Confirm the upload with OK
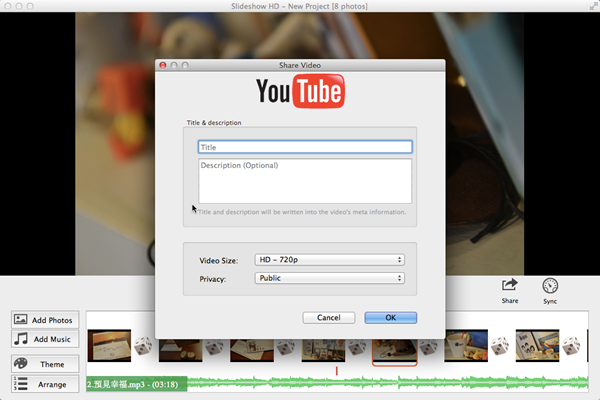 (391, 318)
